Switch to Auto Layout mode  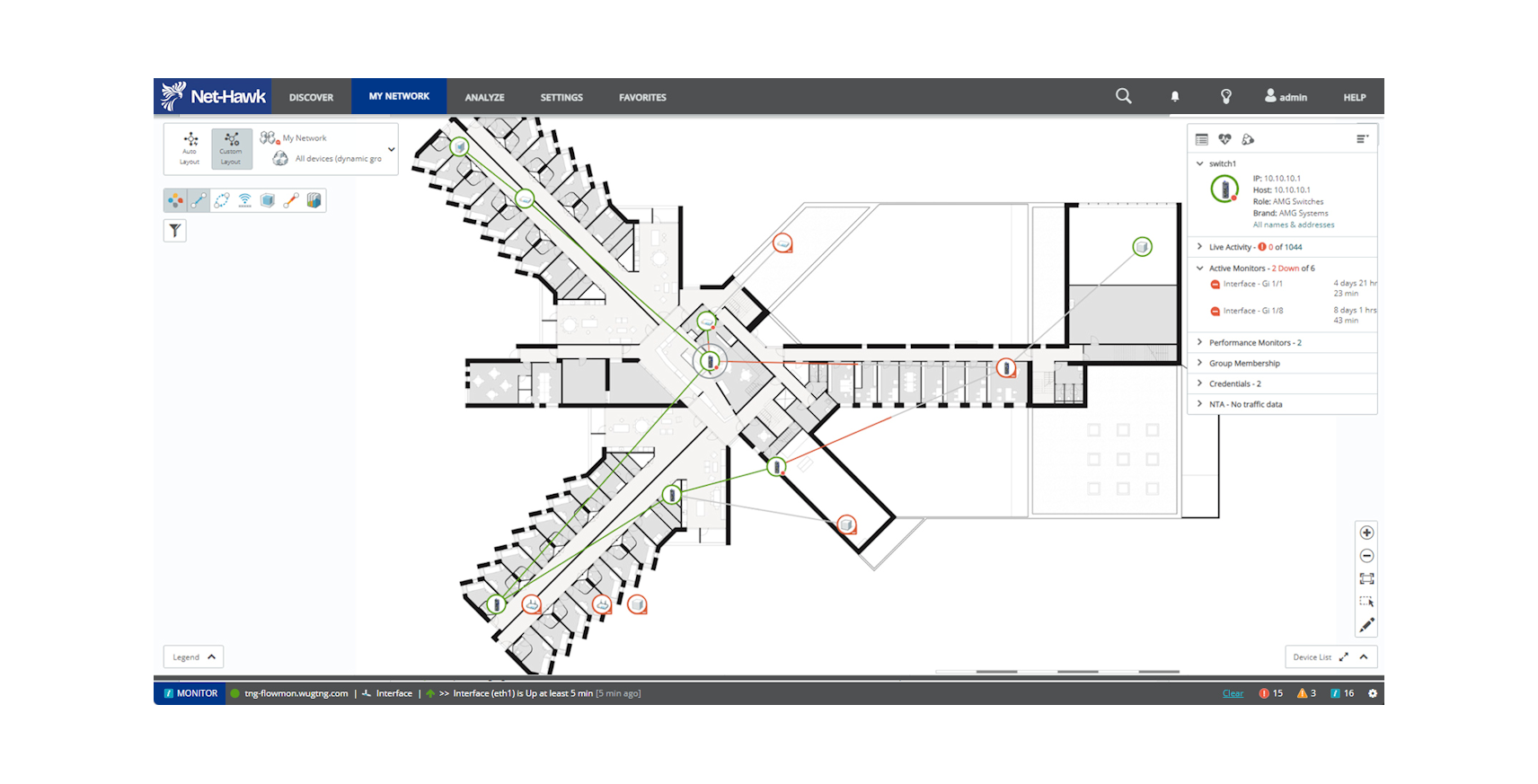[x=190, y=148]
